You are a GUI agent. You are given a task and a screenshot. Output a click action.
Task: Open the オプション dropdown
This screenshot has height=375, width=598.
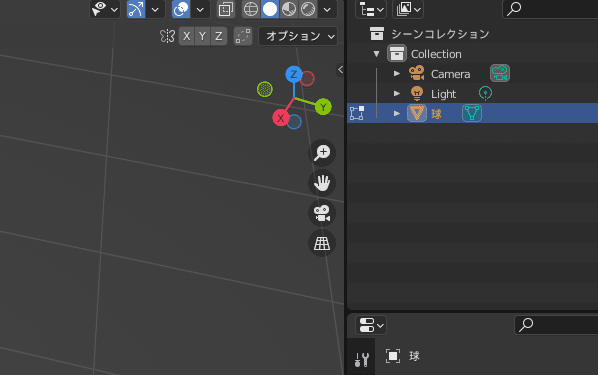[298, 36]
